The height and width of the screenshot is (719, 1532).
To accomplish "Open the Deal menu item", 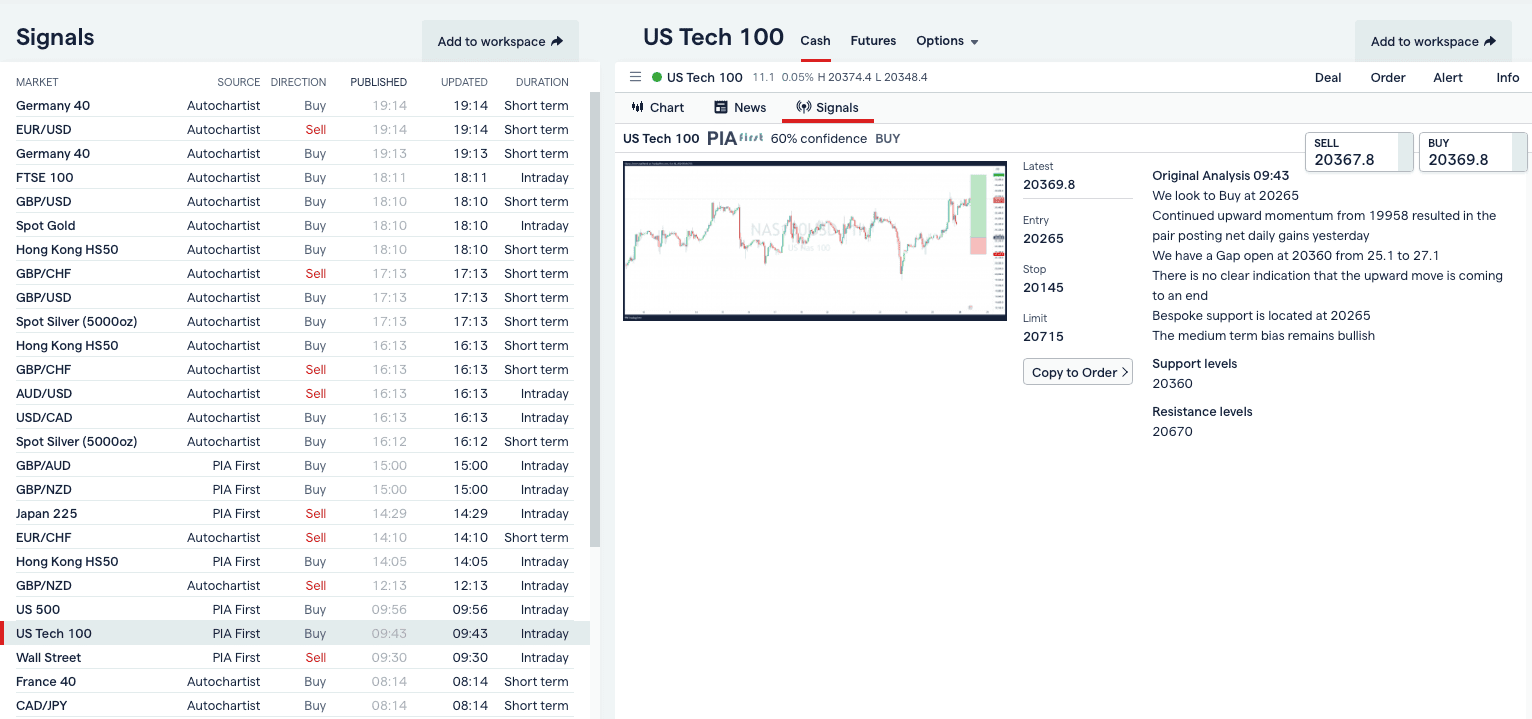I will click(x=1328, y=77).
